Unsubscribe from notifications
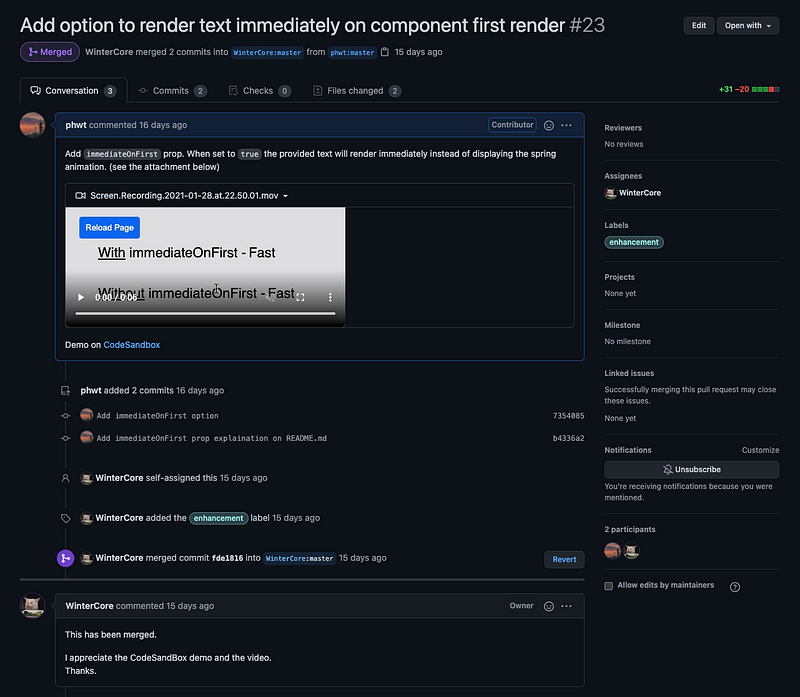 point(691,469)
